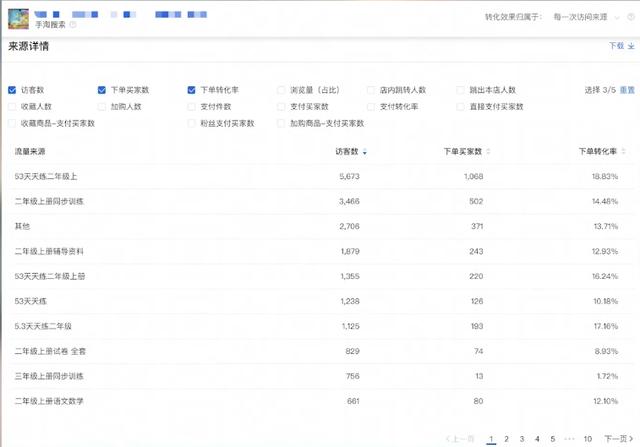640x447 pixels.
Task: Click the buyer count 1,068 cell
Action: (473, 176)
